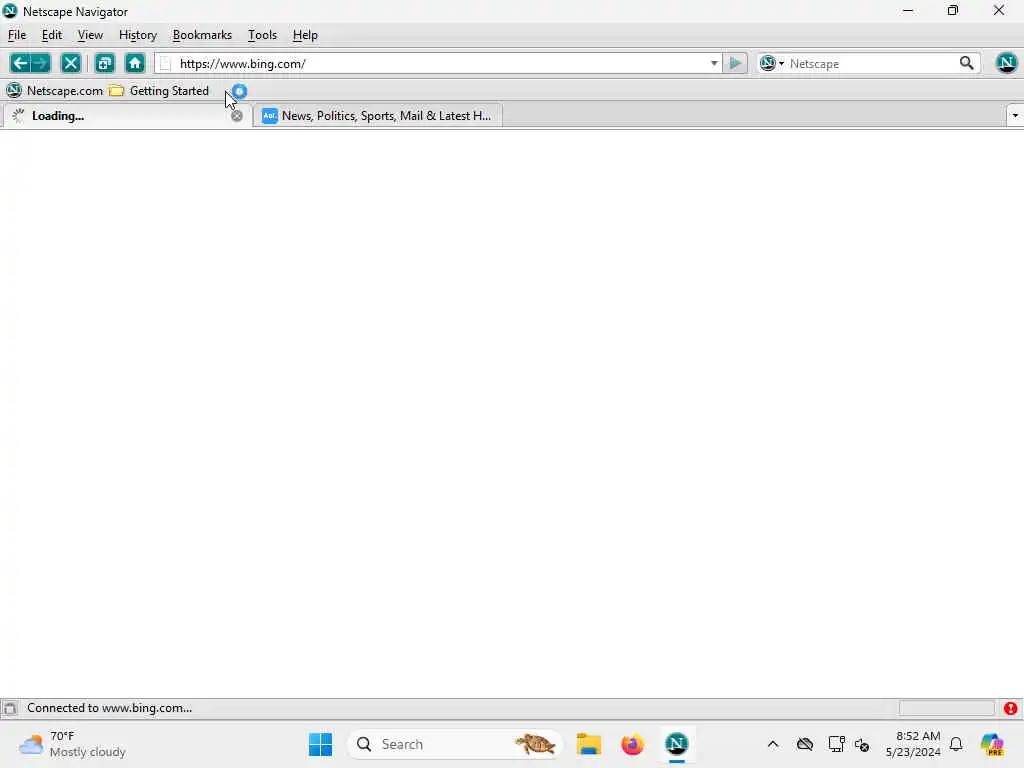Expand the address bar history dropdown

click(x=714, y=63)
